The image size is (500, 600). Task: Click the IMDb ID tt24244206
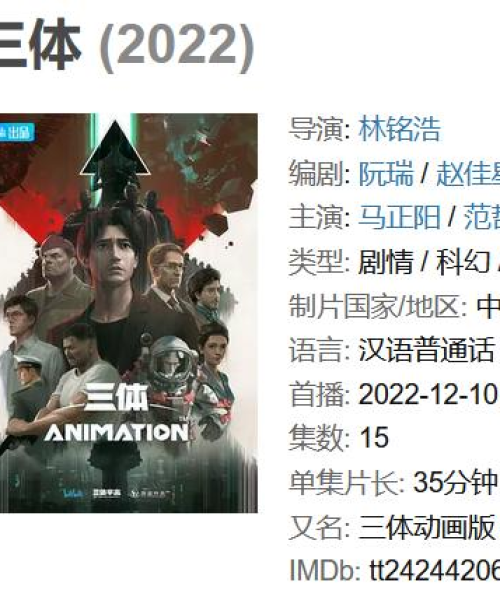pyautogui.click(x=434, y=570)
